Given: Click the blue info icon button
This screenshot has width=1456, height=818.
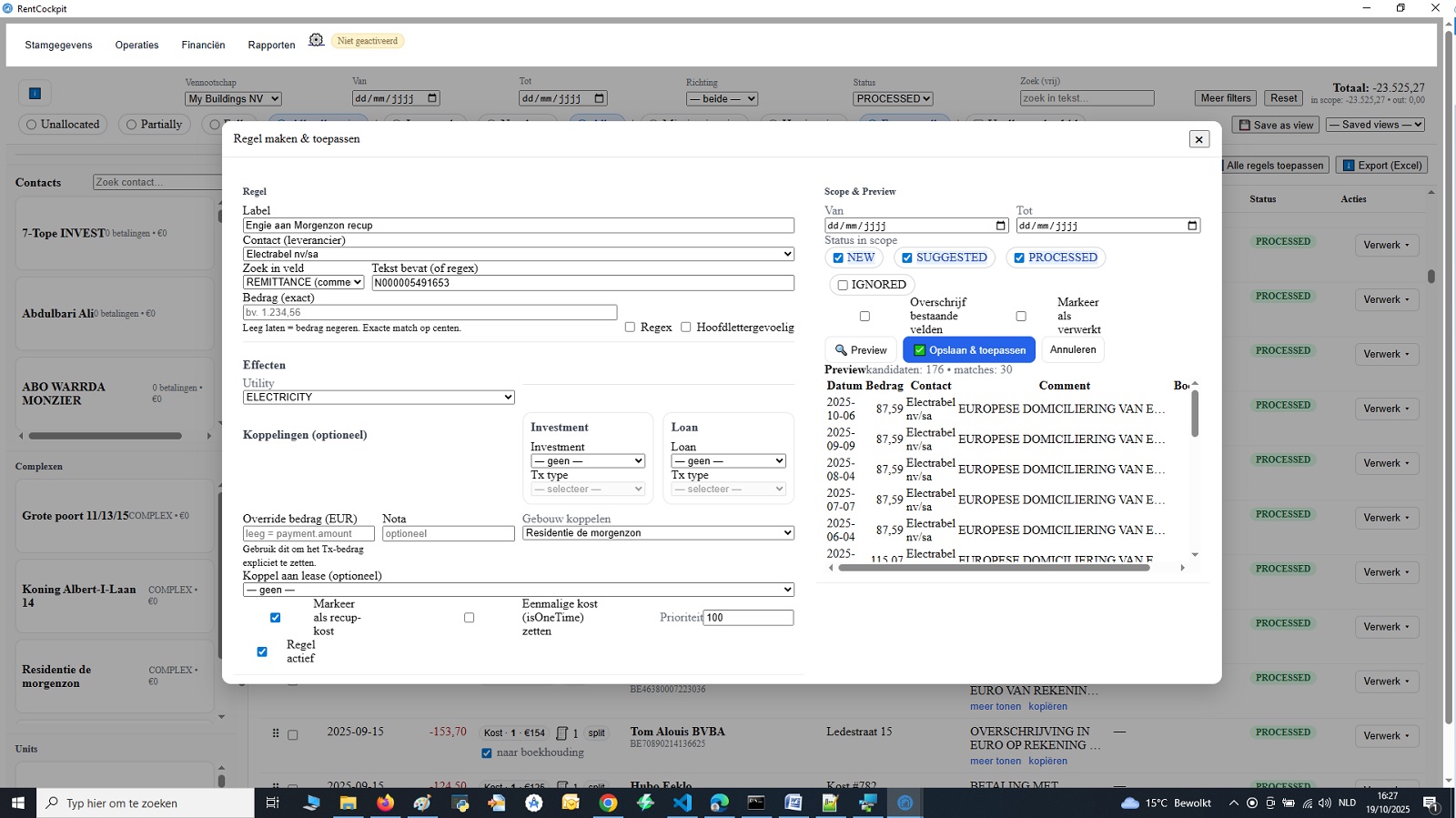Looking at the screenshot, I should point(35,93).
